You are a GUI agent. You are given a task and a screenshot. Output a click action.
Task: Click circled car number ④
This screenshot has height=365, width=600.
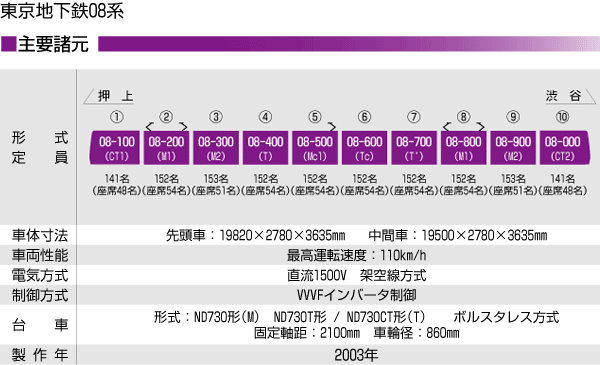265,117
